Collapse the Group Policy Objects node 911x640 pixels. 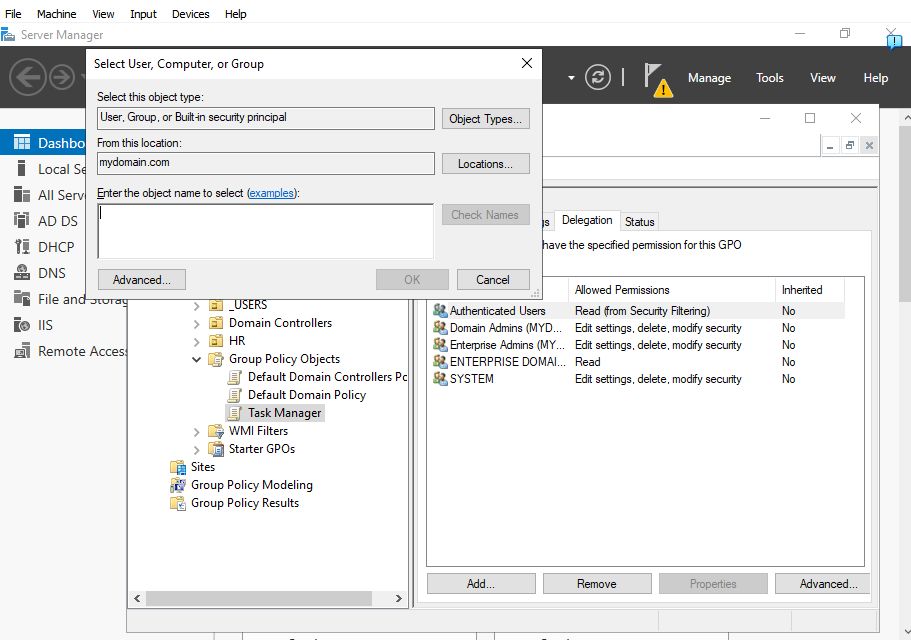coord(196,359)
